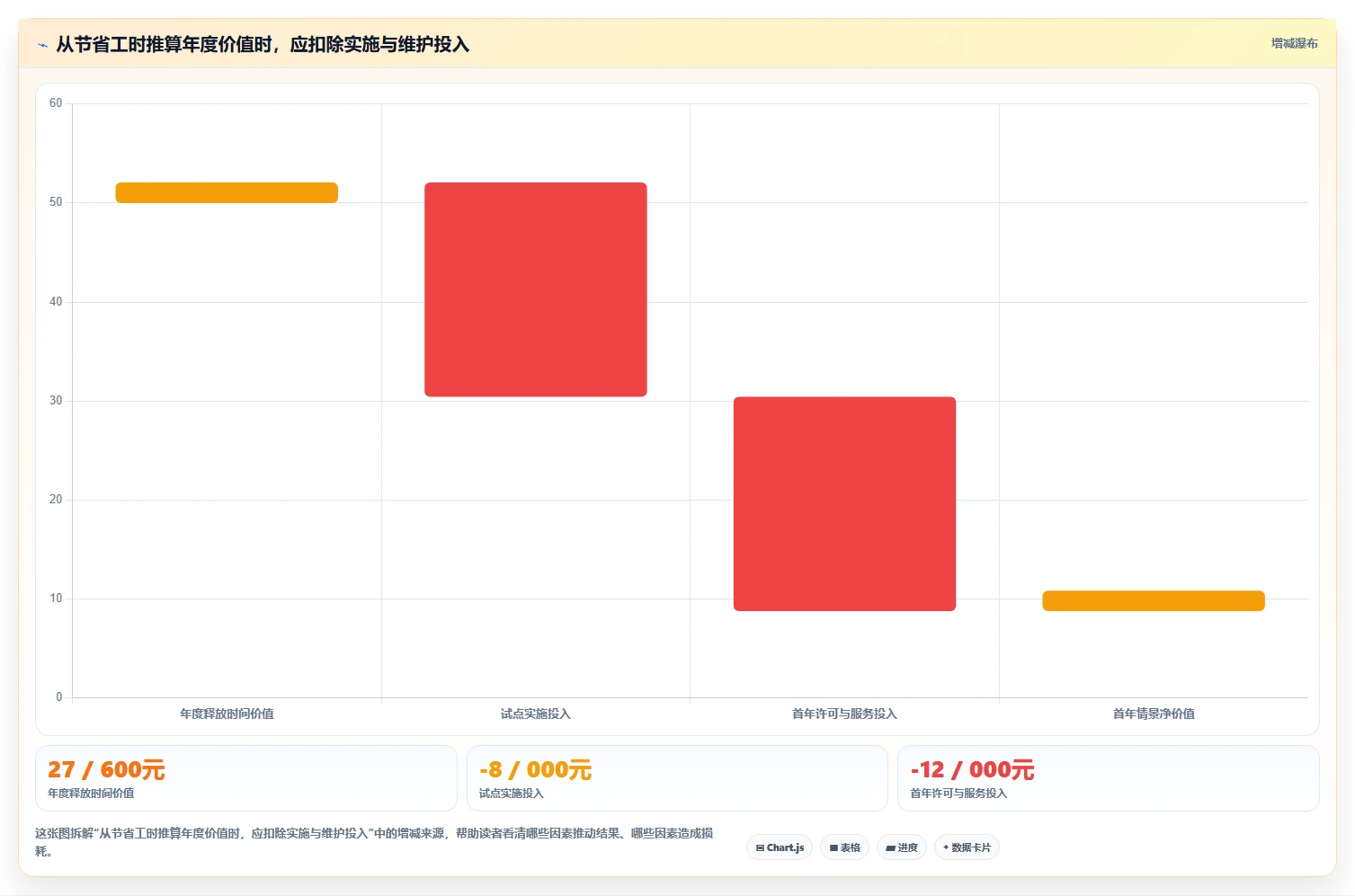This screenshot has height=896, width=1355.
Task: Click y-axis value 10
Action: 56,599
